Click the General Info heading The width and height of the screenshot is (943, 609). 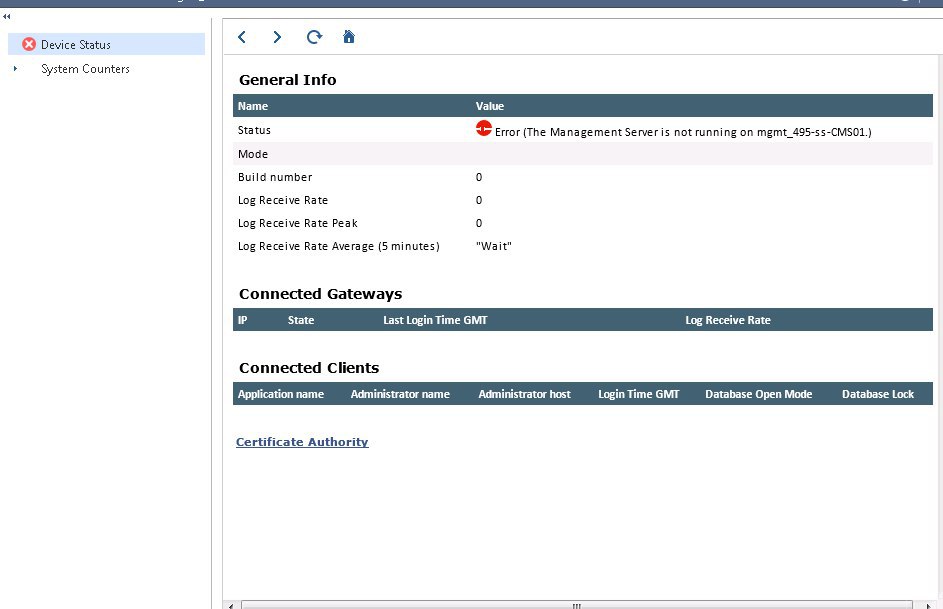[x=287, y=80]
